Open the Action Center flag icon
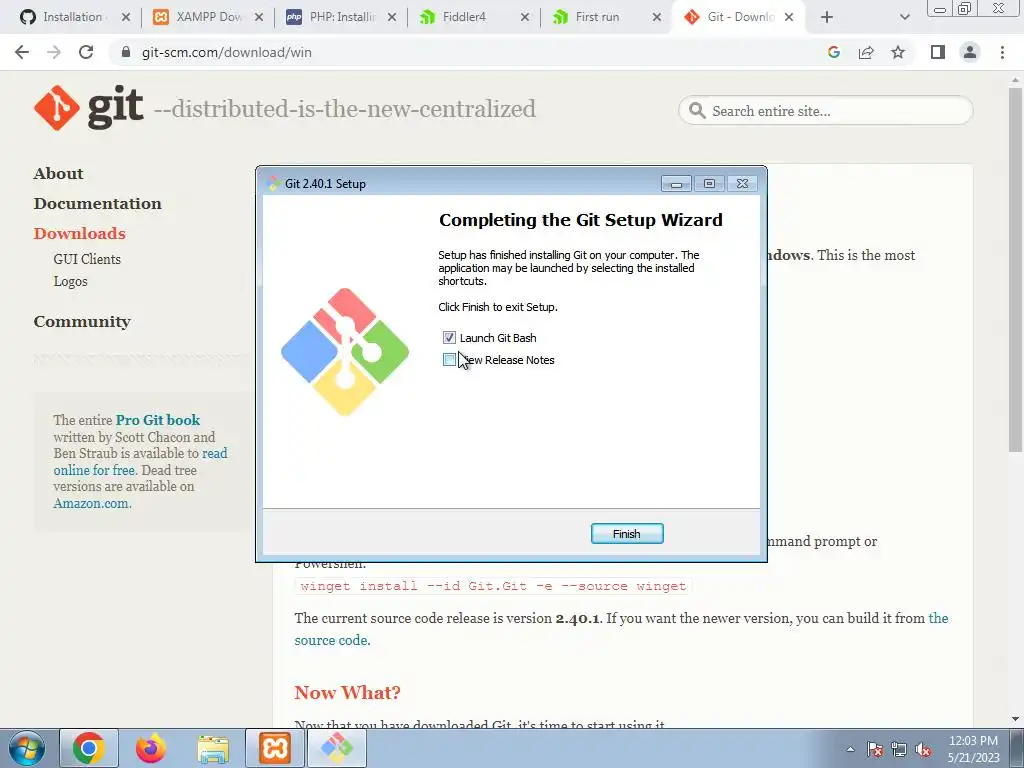 875,749
